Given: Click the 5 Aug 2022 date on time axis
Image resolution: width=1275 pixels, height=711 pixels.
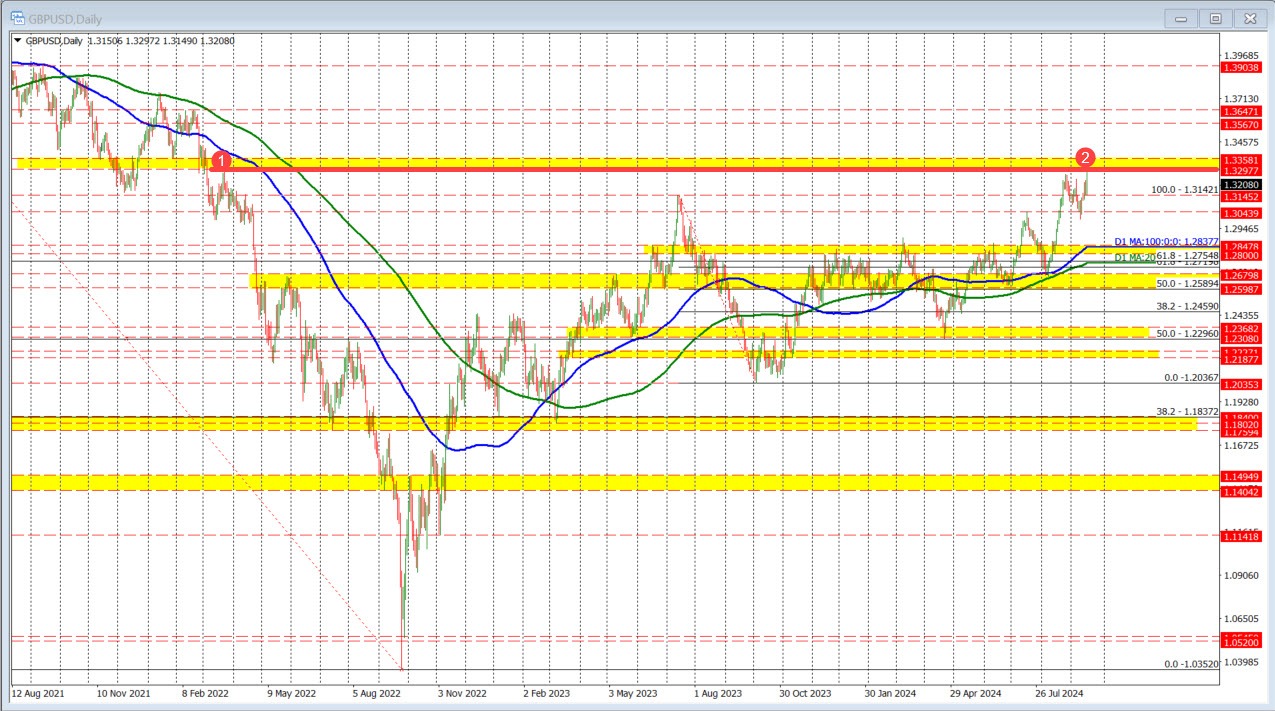Looking at the screenshot, I should [379, 692].
